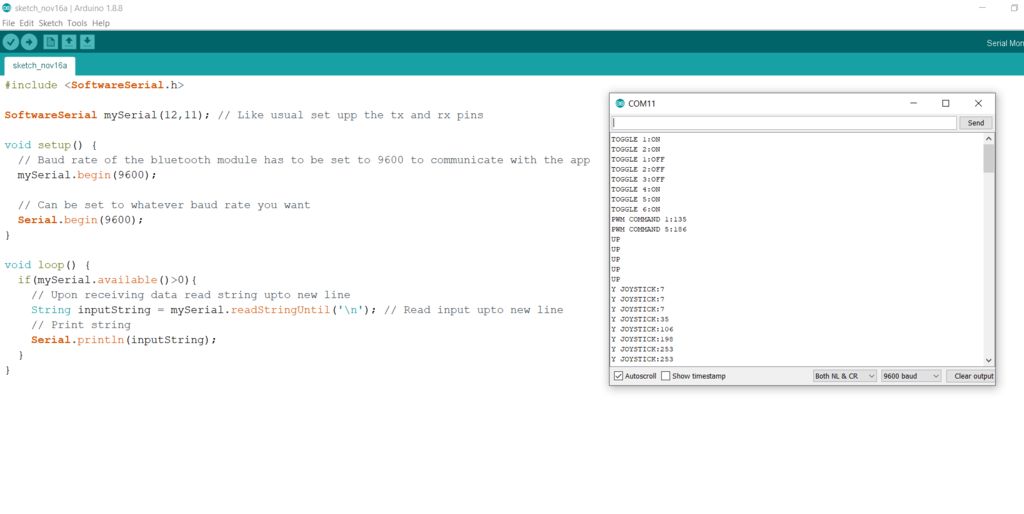The image size is (1024, 514).
Task: Click the scroll up arrow in serial output
Action: point(989,138)
